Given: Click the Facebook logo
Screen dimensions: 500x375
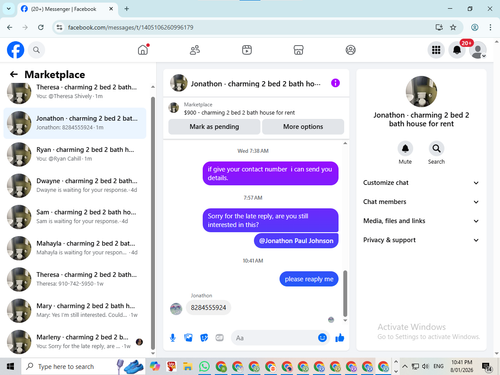Looking at the screenshot, I should point(16,50).
